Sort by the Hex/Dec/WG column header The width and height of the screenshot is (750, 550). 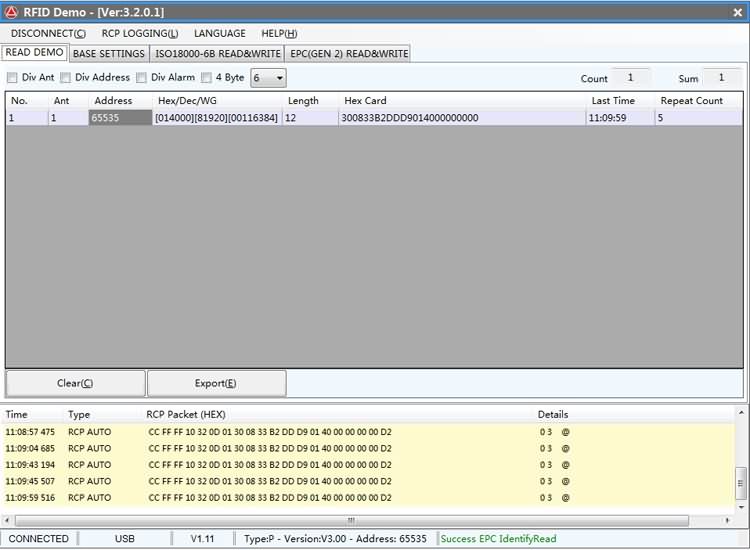pos(218,101)
